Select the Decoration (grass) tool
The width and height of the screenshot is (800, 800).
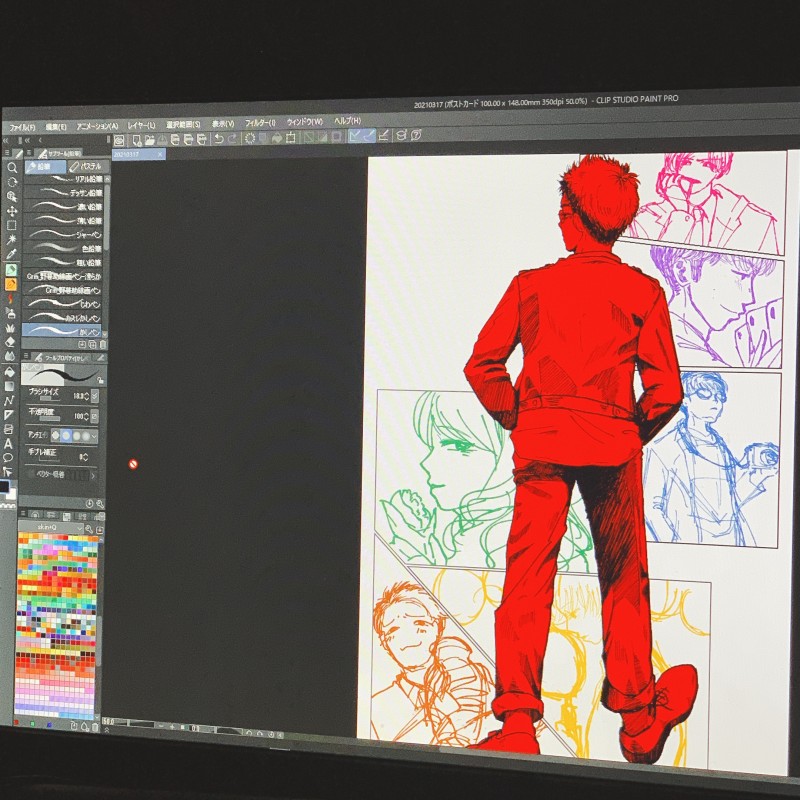click(10, 328)
